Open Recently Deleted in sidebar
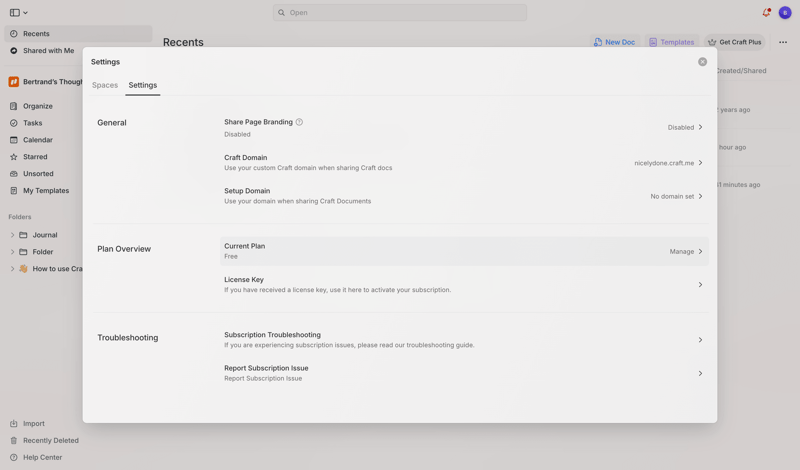800x470 pixels. pos(50,440)
